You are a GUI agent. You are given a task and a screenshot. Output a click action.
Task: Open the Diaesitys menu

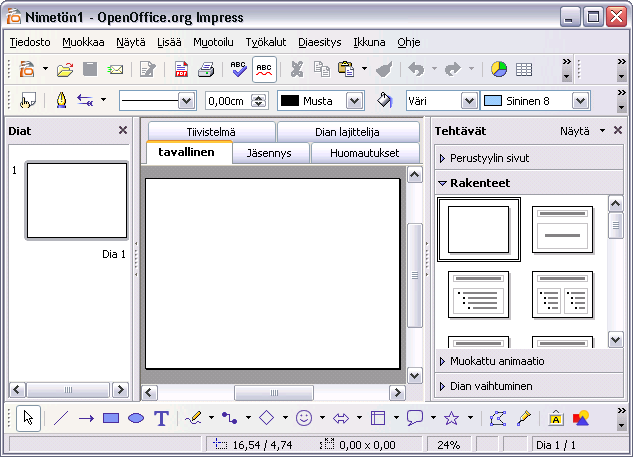point(319,42)
